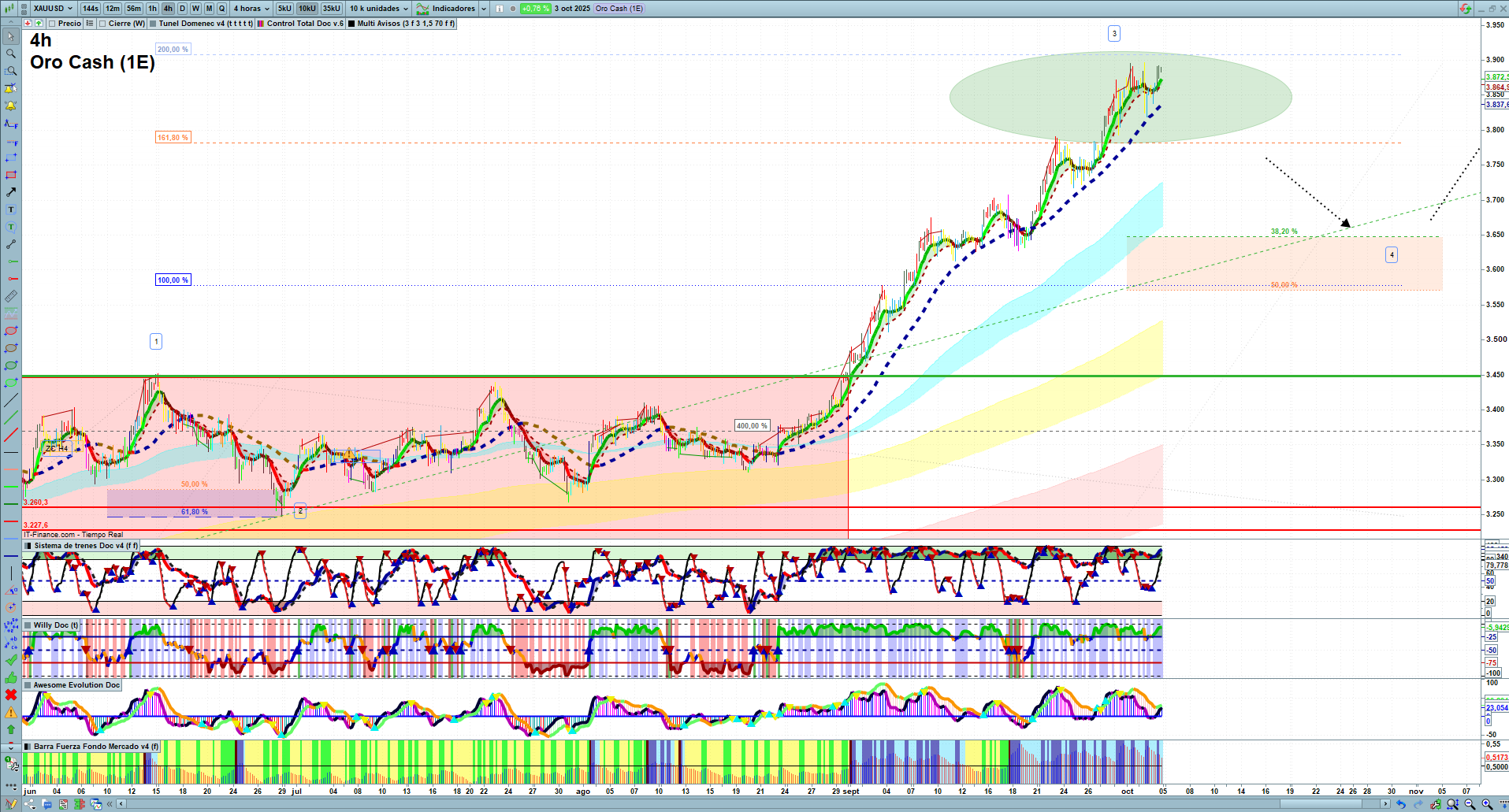Open the XAUUSD symbol dropdown

[53, 9]
